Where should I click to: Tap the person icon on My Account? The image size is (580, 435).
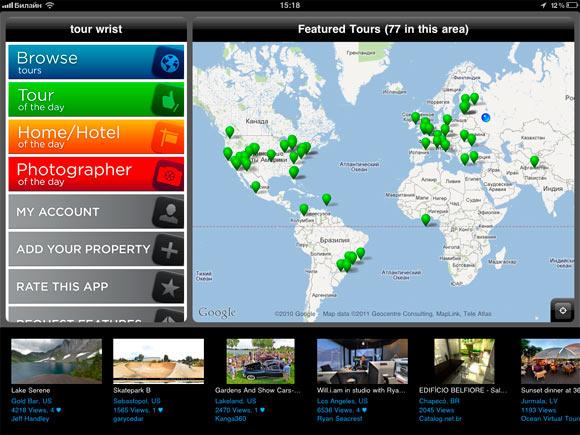tap(169, 212)
